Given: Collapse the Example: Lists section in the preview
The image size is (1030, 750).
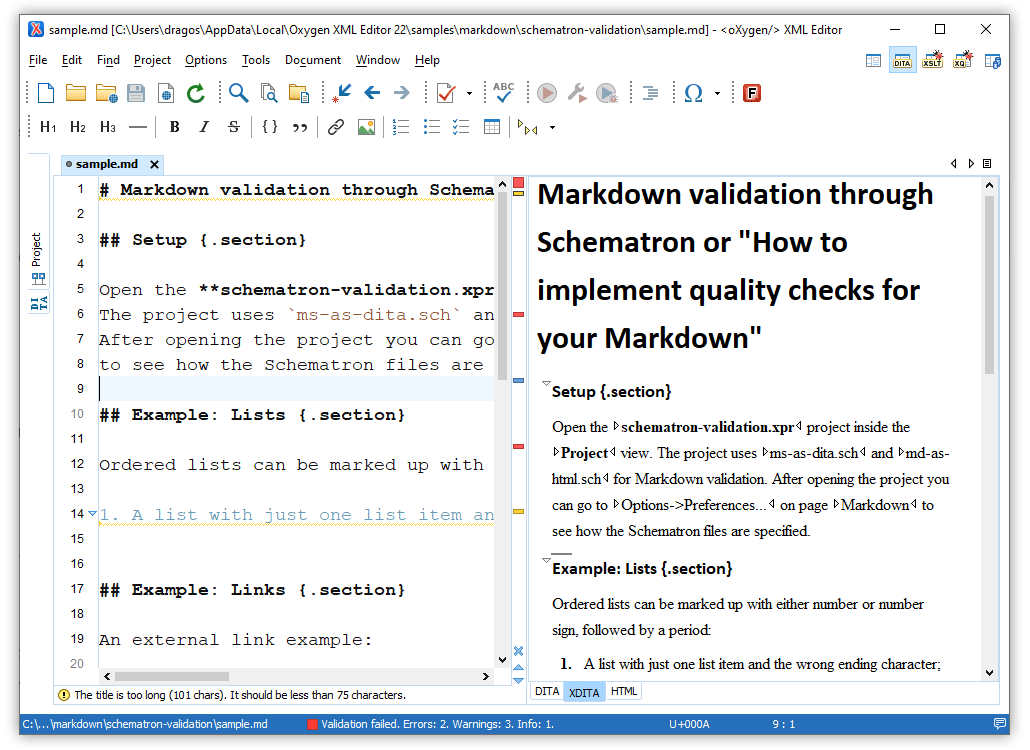Looking at the screenshot, I should 546,560.
